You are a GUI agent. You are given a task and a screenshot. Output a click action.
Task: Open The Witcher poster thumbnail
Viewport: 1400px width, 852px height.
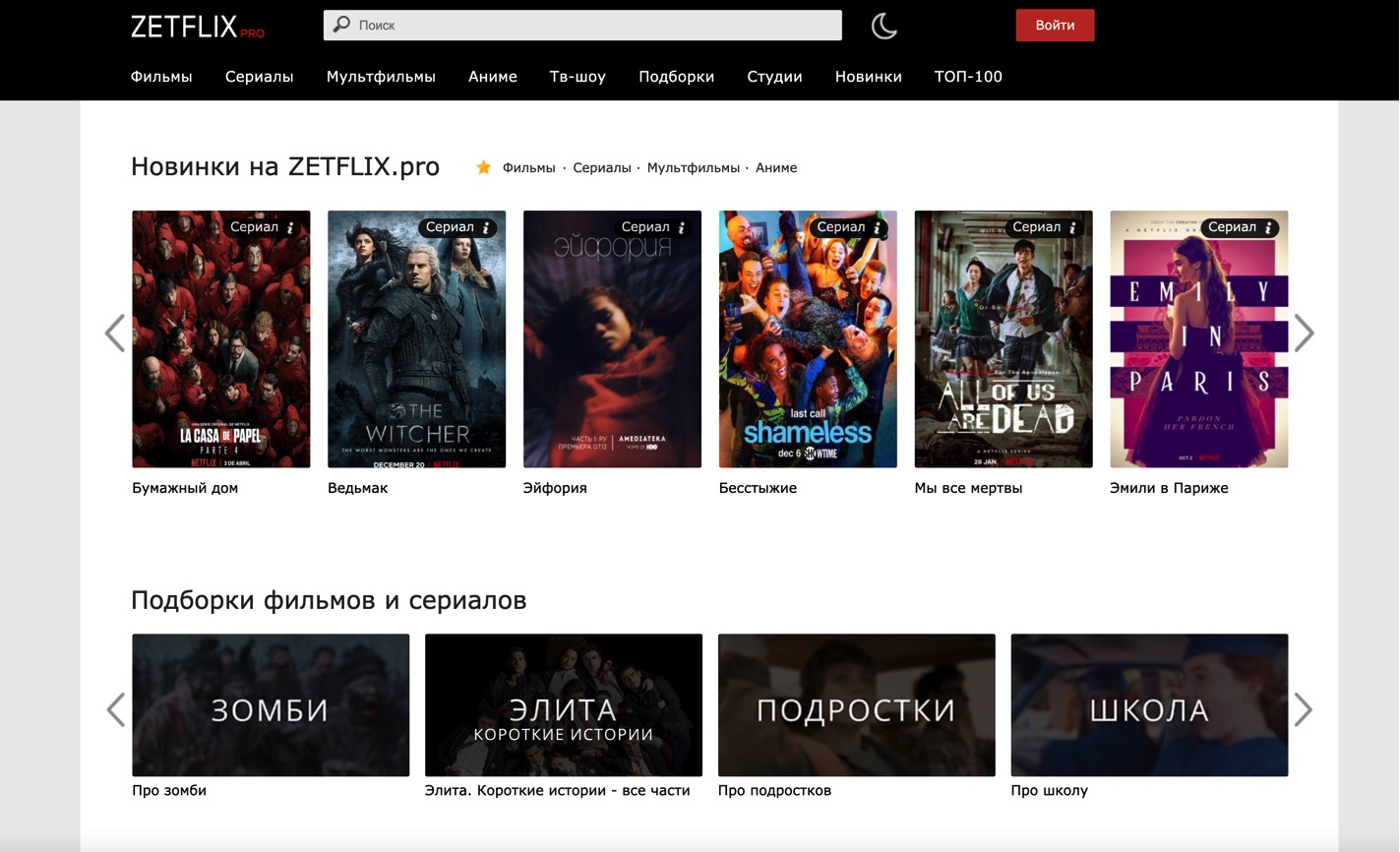coord(417,339)
